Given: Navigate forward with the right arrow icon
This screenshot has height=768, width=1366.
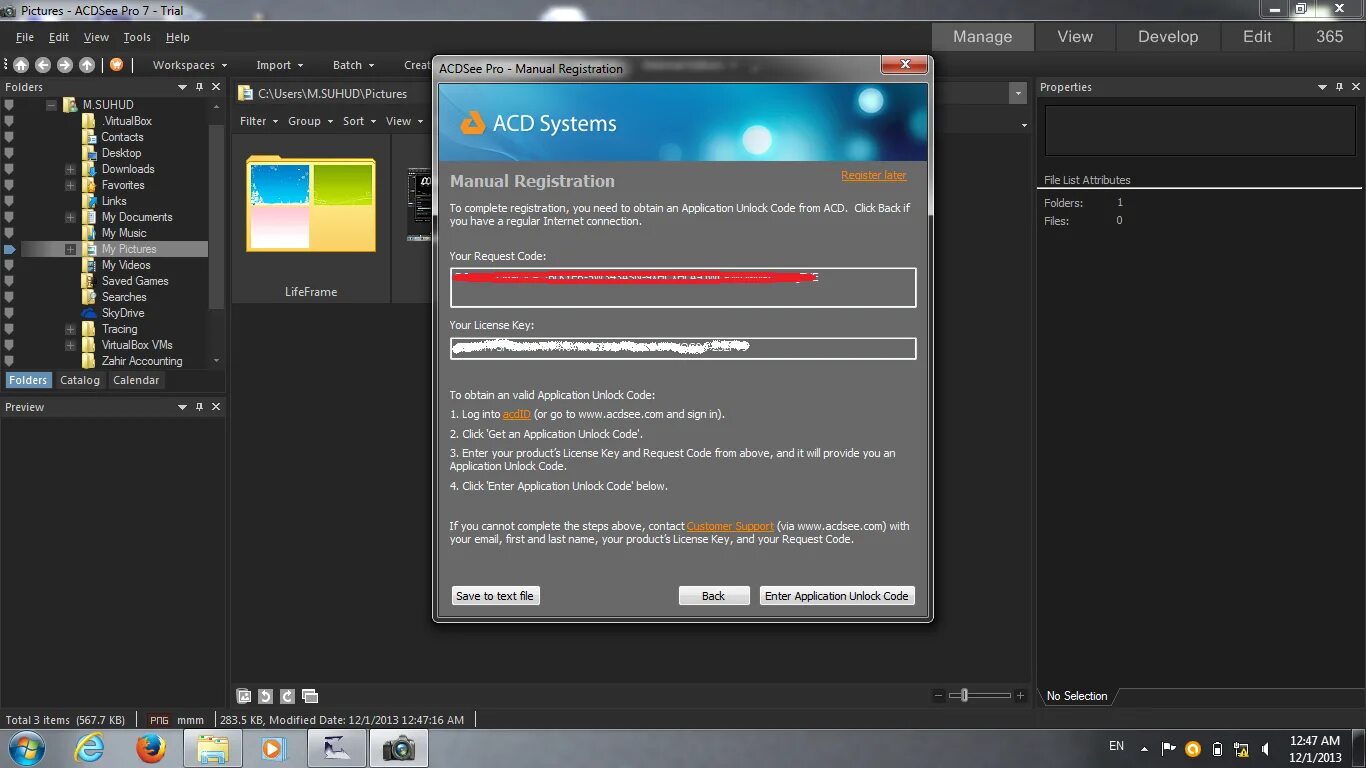Looking at the screenshot, I should click(65, 65).
